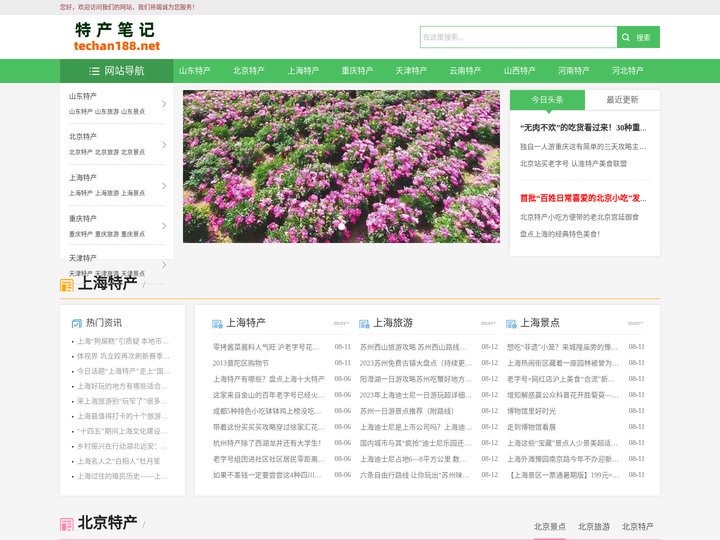The width and height of the screenshot is (720, 540).
Task: Open red headline 首批"百姓日常喜爱的北京小吃"
Action: 583,198
